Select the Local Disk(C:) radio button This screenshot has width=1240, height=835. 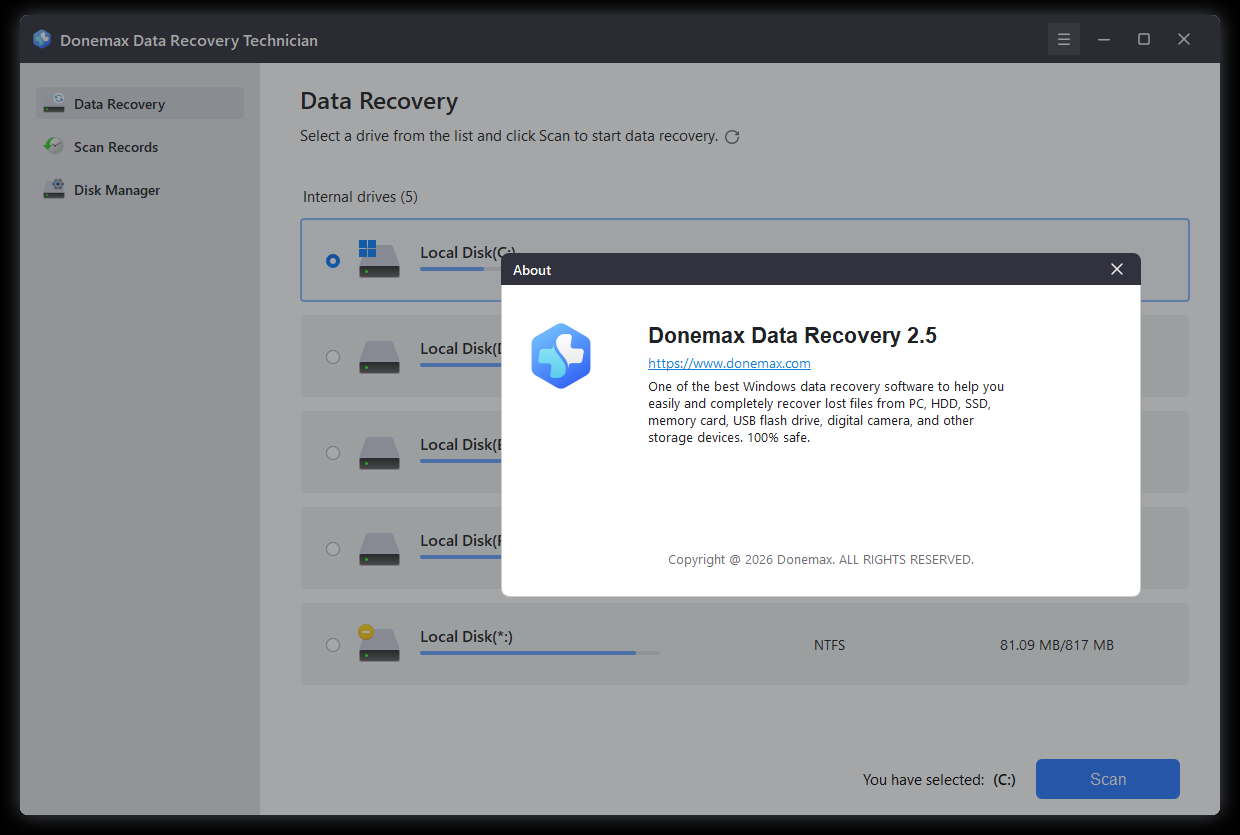pyautogui.click(x=333, y=260)
